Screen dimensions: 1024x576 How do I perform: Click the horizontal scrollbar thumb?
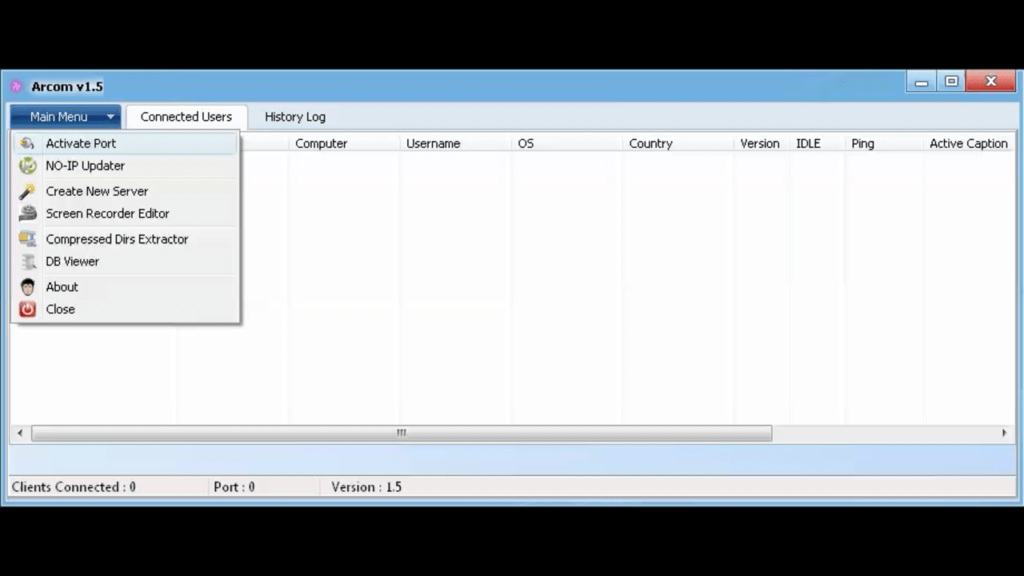(x=402, y=433)
